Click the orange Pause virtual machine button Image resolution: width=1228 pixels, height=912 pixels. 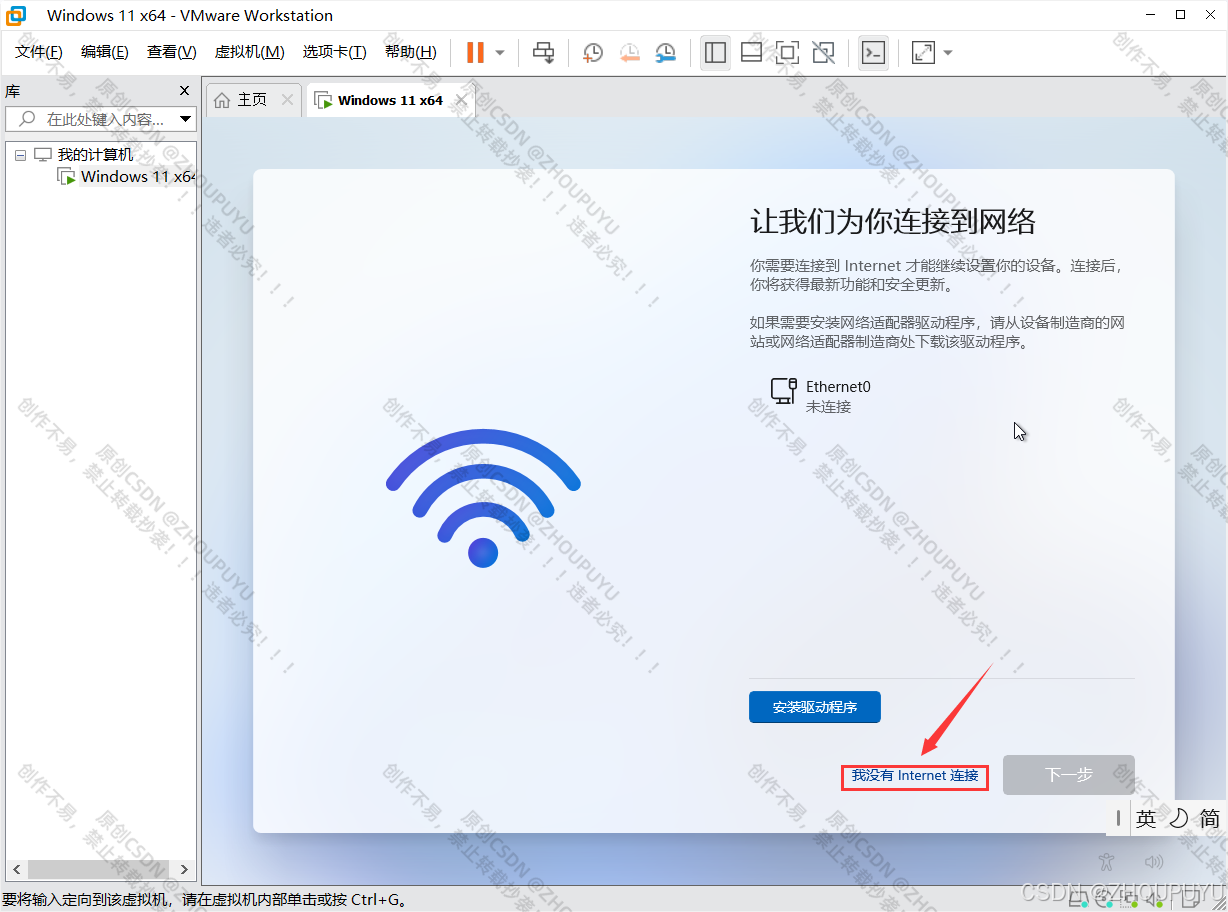(x=475, y=52)
